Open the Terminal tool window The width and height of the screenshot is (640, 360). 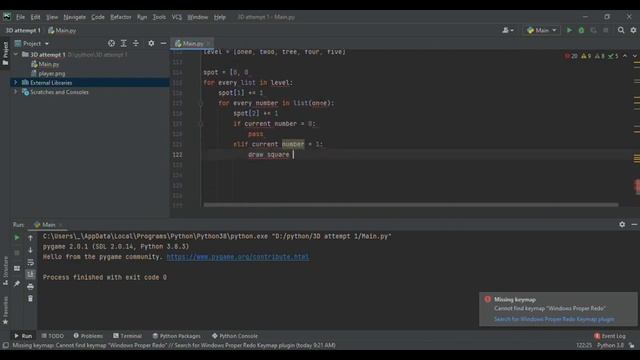point(127,336)
